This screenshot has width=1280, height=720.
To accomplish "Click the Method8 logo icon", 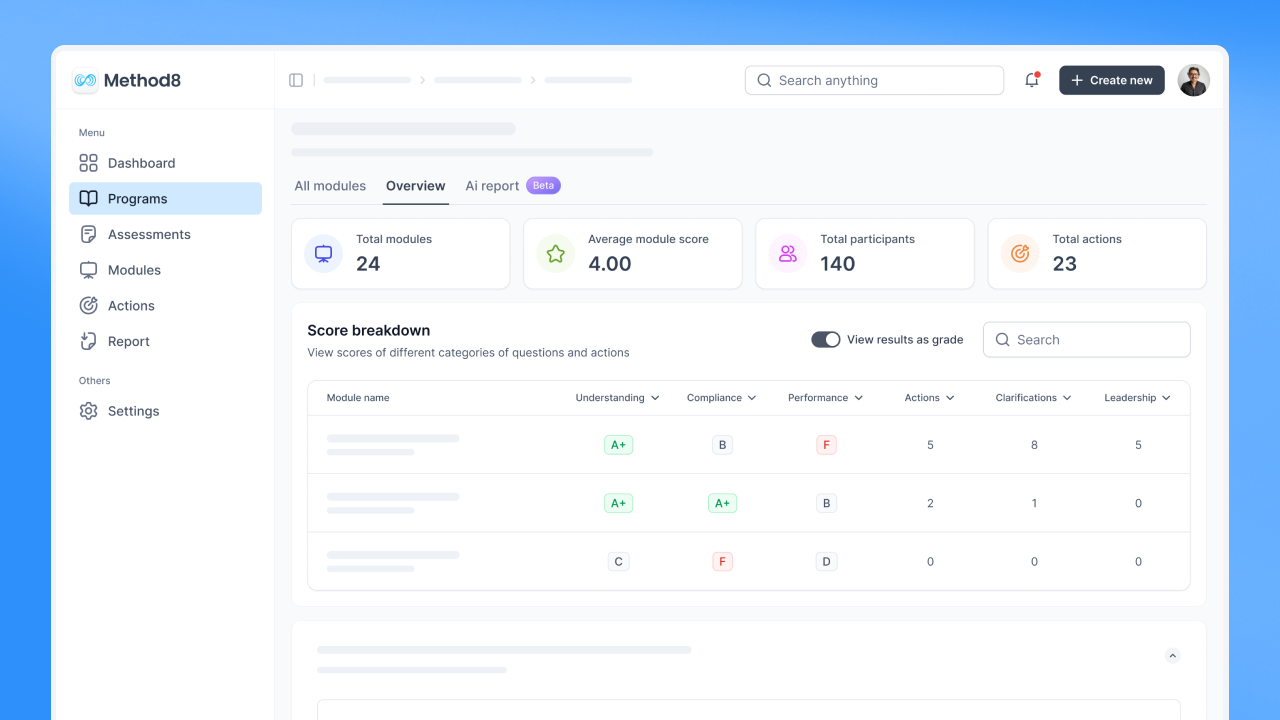I will [x=85, y=80].
